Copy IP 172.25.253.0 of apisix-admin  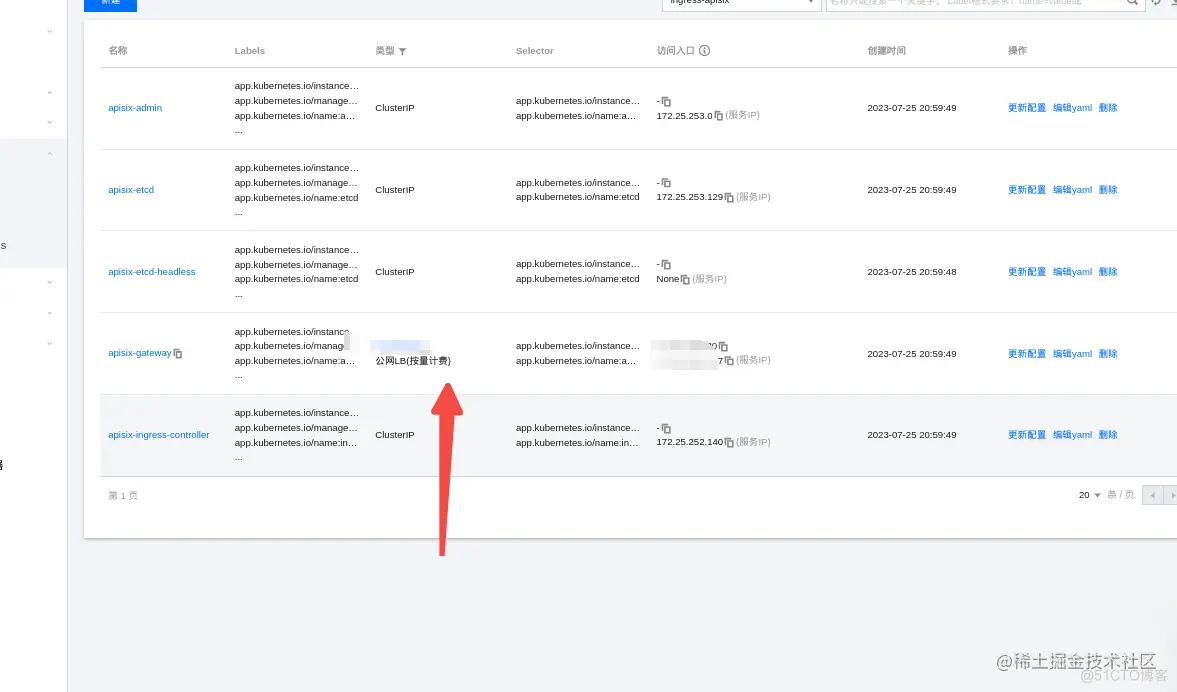point(718,116)
